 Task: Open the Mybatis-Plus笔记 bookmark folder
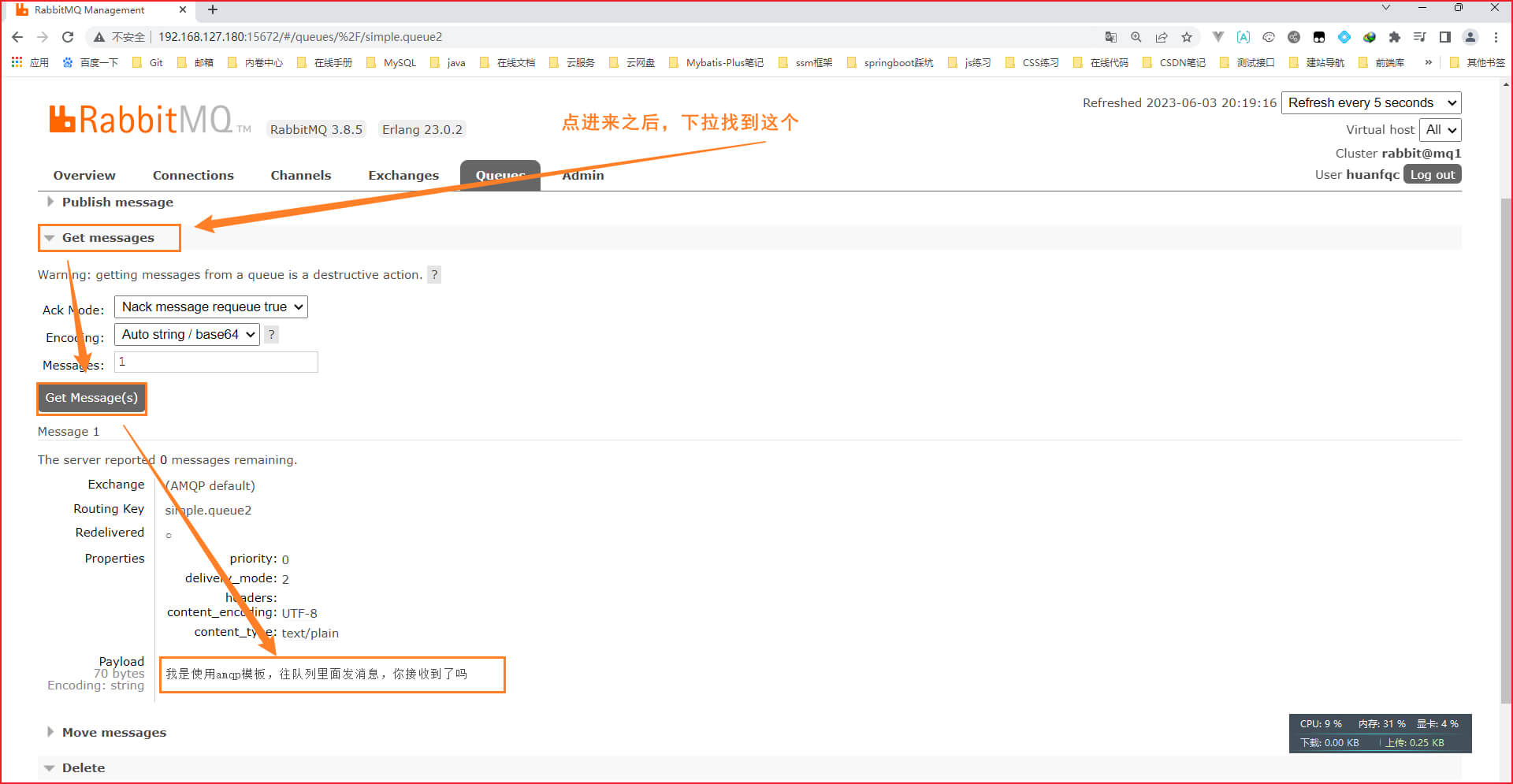(716, 62)
